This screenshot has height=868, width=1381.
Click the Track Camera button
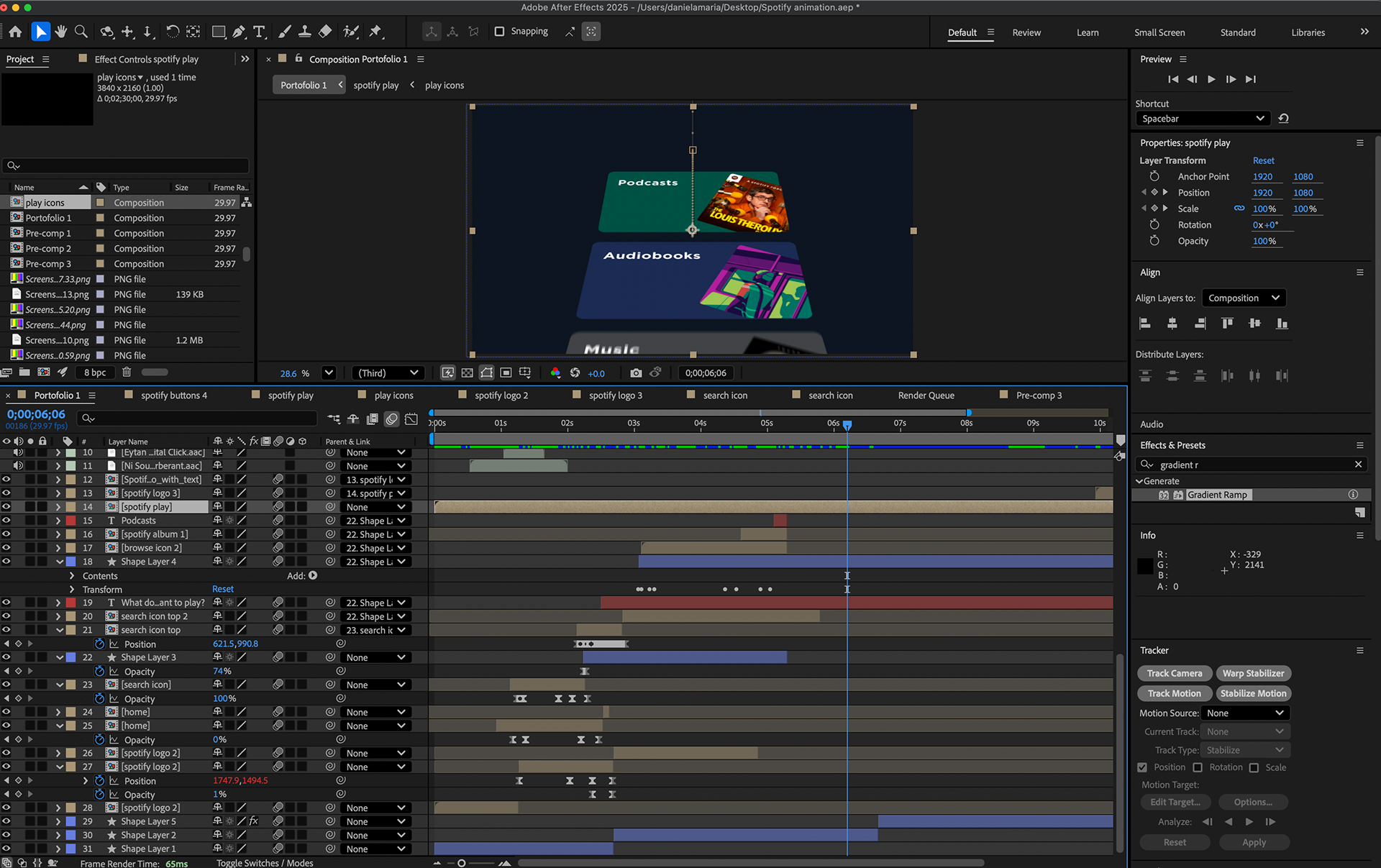pyautogui.click(x=1174, y=673)
